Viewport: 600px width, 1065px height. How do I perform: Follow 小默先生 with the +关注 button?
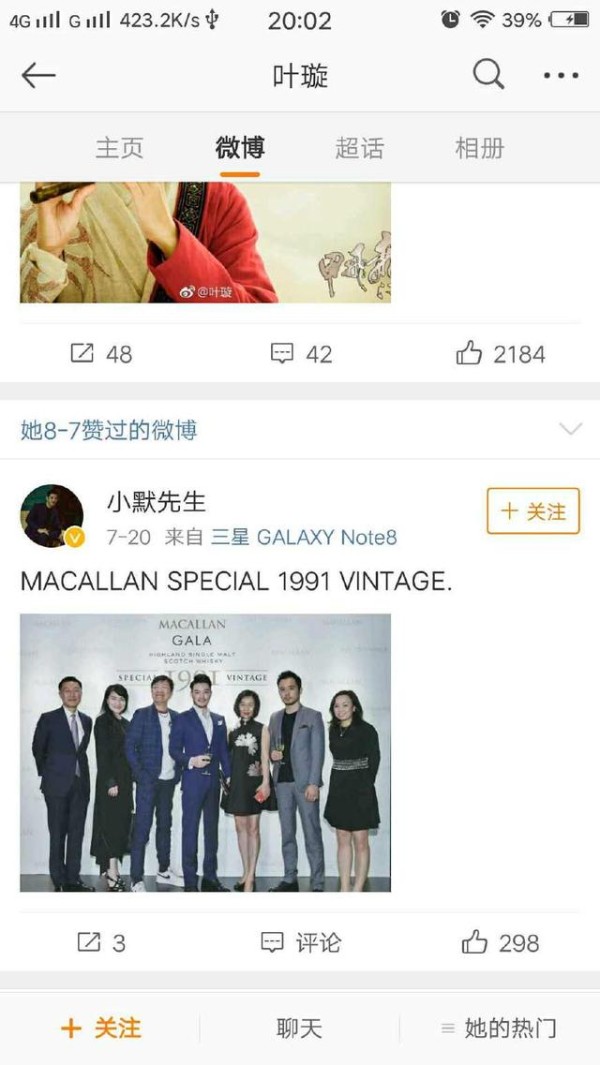pos(533,511)
